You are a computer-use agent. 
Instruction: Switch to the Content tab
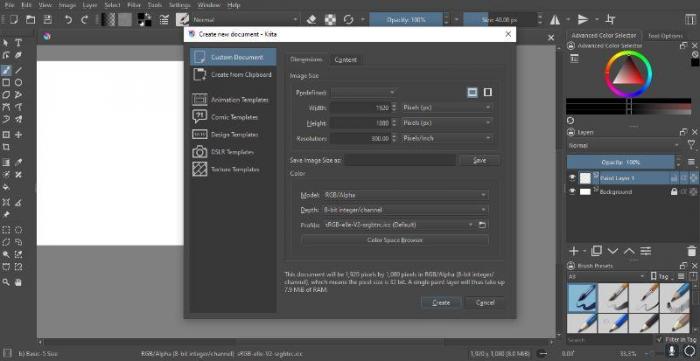pos(346,60)
